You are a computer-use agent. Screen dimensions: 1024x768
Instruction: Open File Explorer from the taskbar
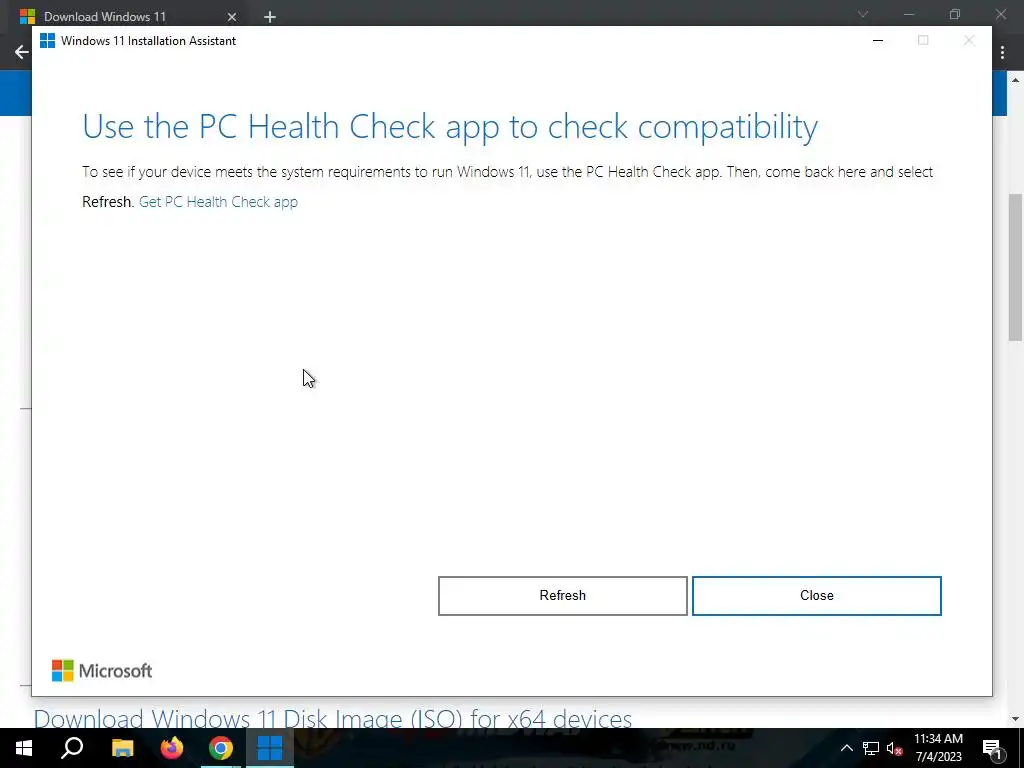pos(122,748)
